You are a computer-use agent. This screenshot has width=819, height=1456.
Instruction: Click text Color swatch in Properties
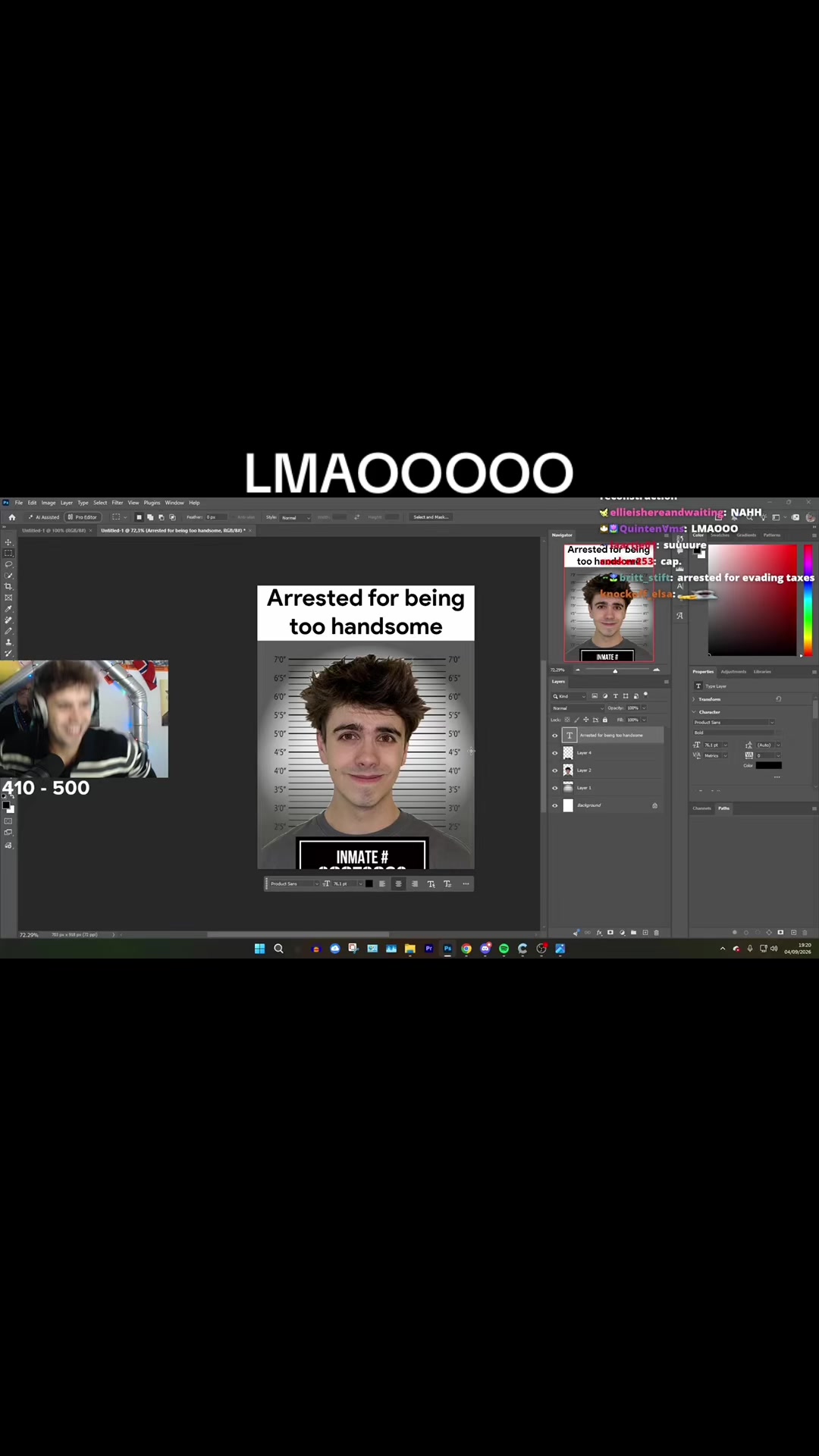[768, 765]
